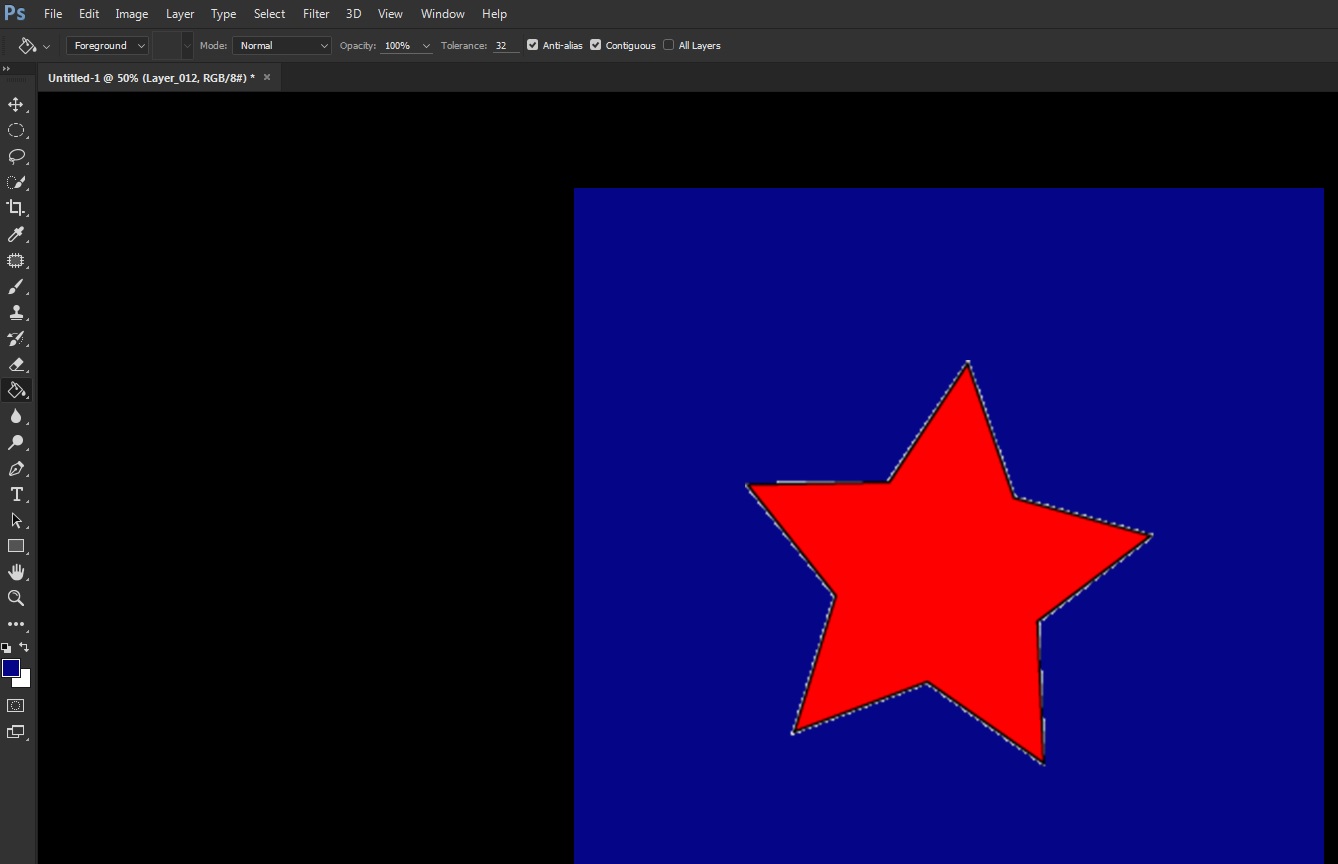
Task: Click the dark blue foreground color swatch
Action: (10, 668)
